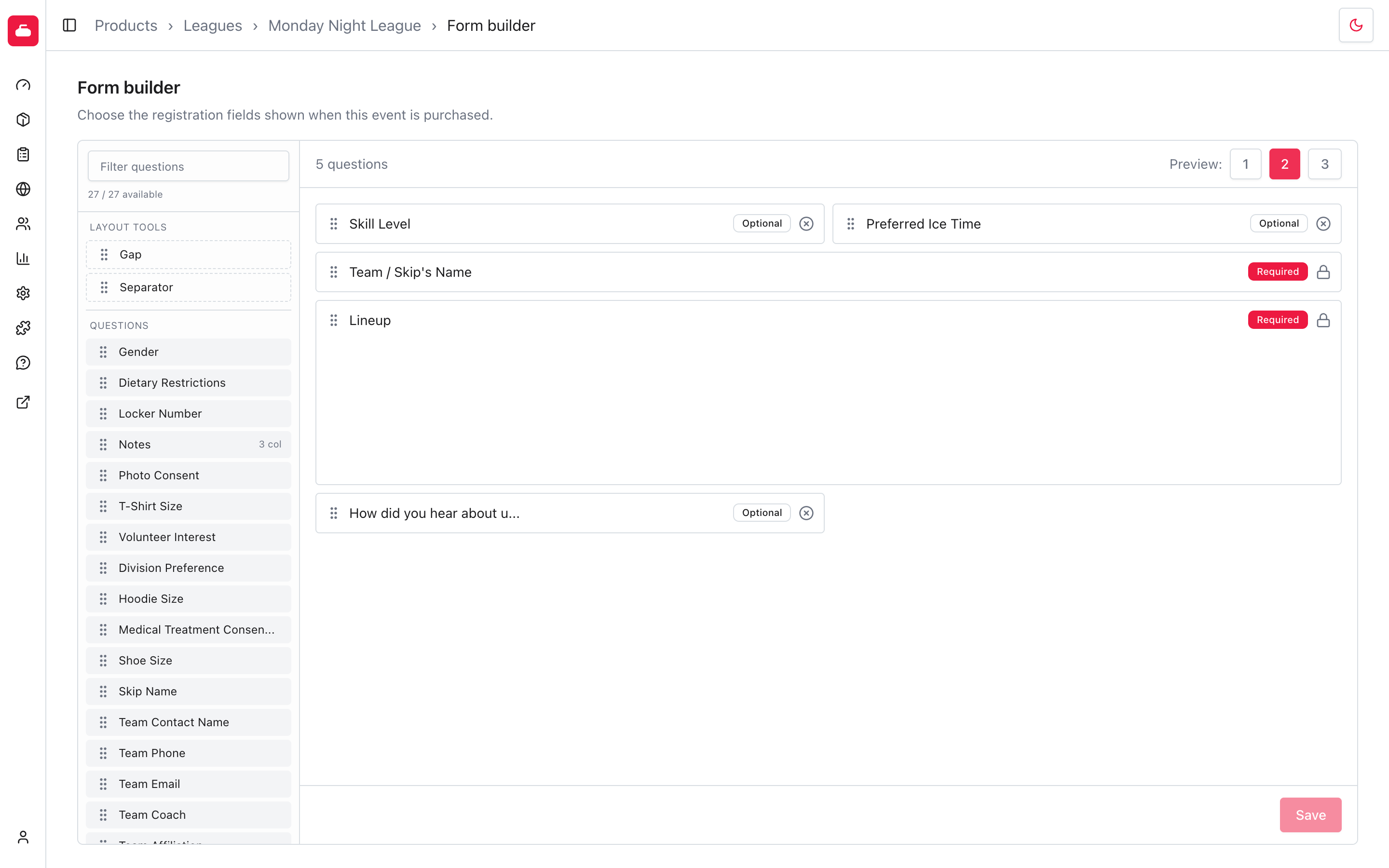Open the clipboard icon in sidebar
Screen dimensions: 1389x868
23,154
